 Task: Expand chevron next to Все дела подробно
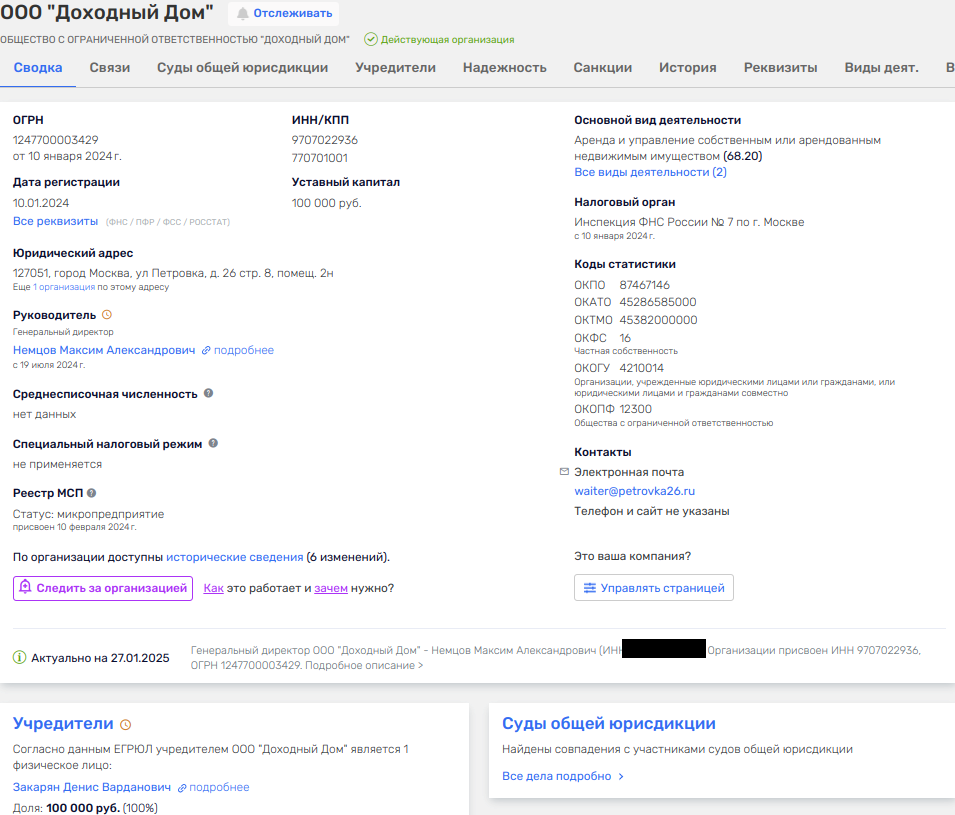click(x=621, y=777)
